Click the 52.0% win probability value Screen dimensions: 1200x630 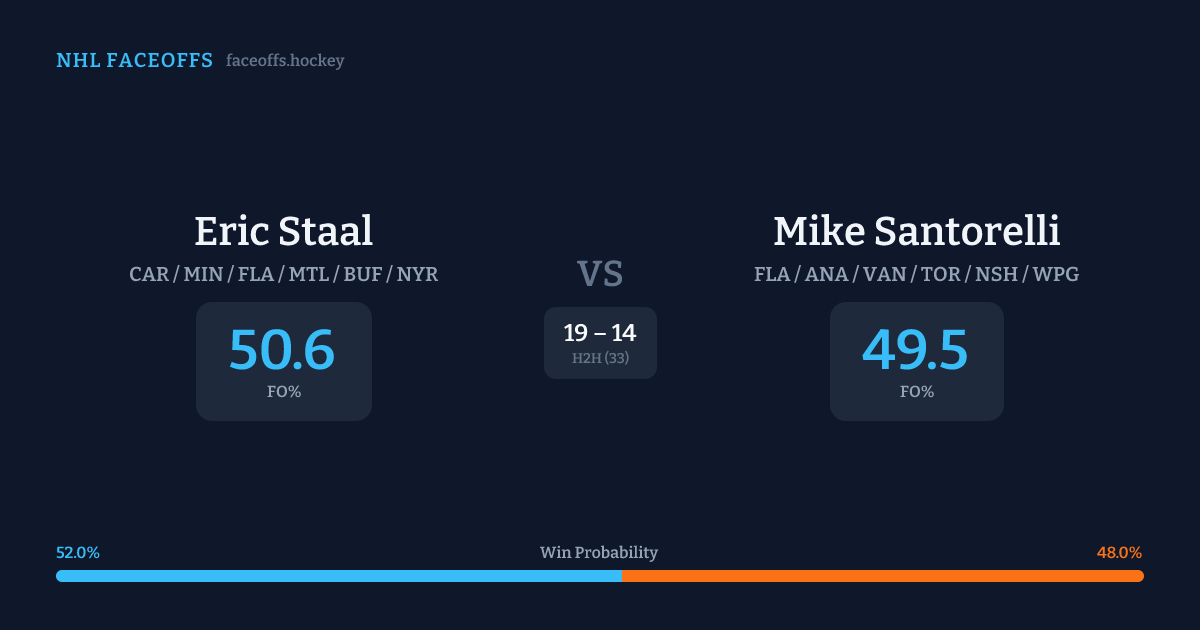78,553
